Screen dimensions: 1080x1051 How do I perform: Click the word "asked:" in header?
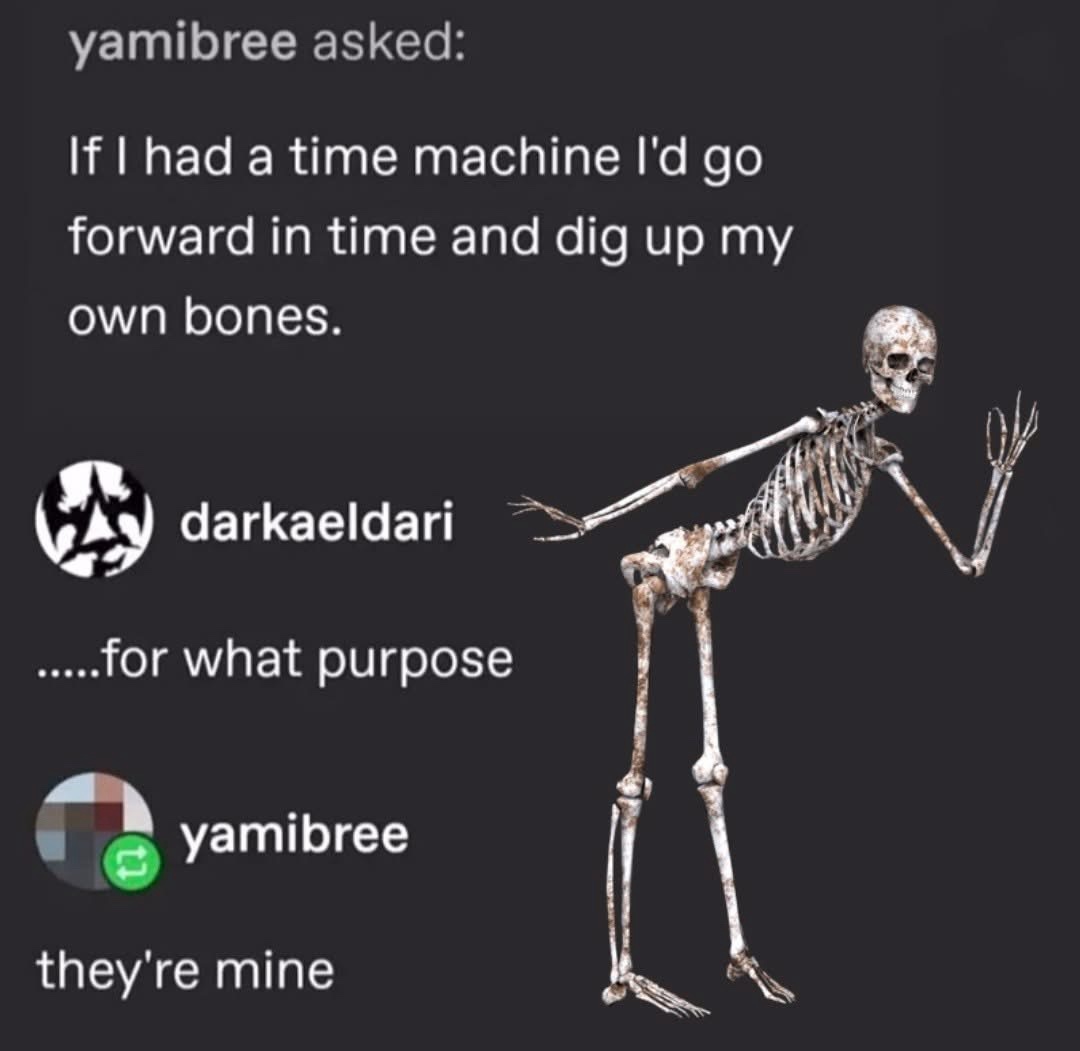[x=386, y=44]
